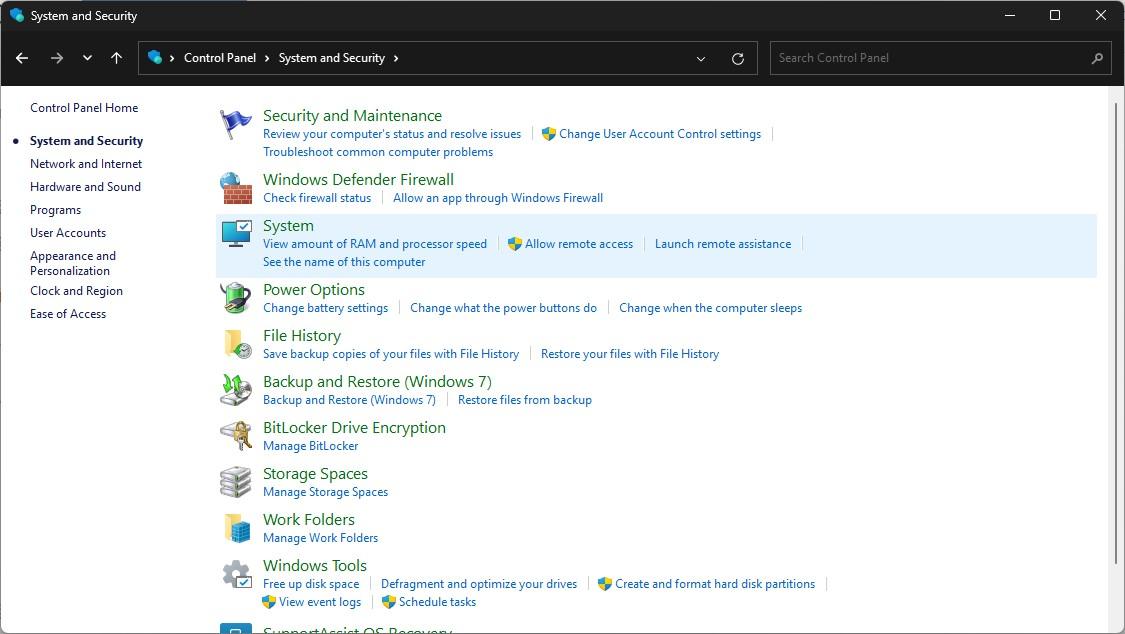Image resolution: width=1125 pixels, height=634 pixels.
Task: Open Ease of Access category
Action: tap(68, 313)
